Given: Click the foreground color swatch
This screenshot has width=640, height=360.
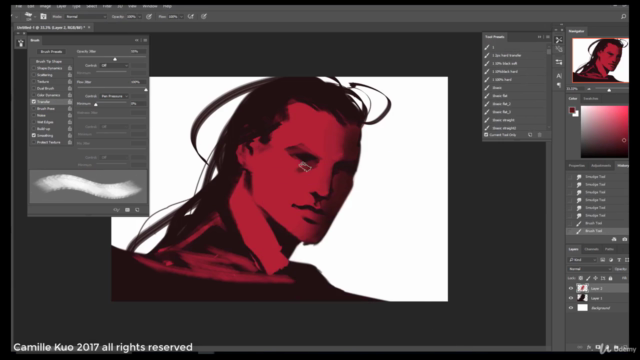Looking at the screenshot, I should (572, 111).
